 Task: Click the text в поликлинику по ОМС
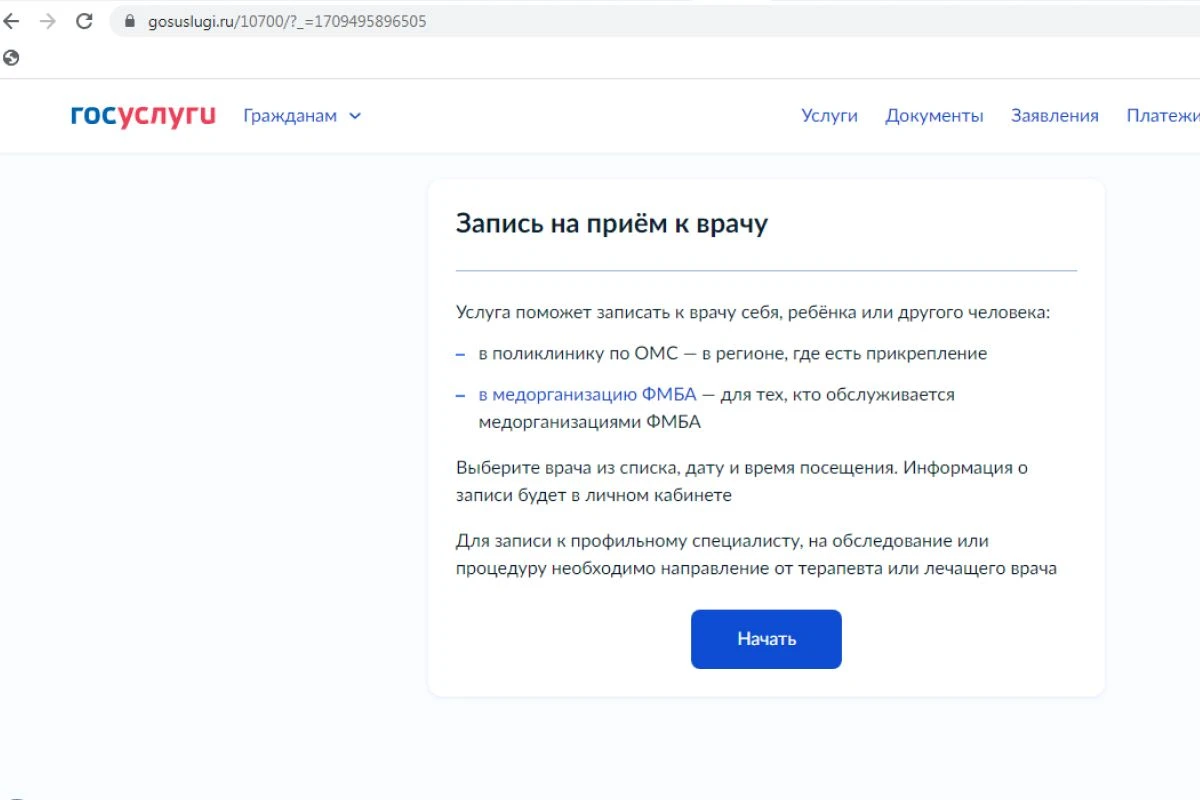578,354
